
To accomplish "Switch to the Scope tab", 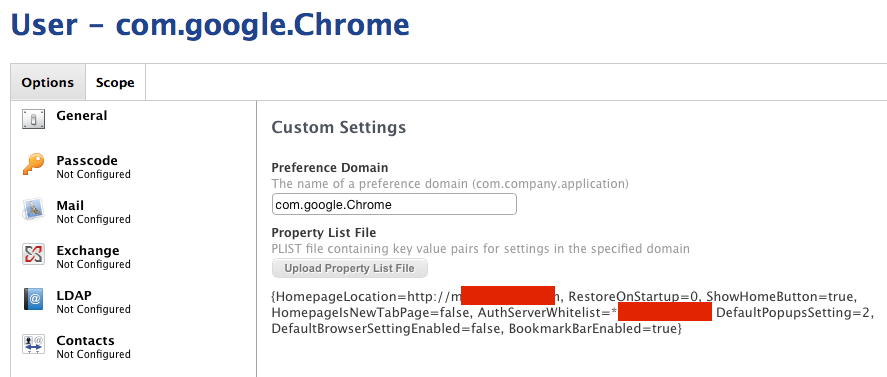I will point(115,83).
